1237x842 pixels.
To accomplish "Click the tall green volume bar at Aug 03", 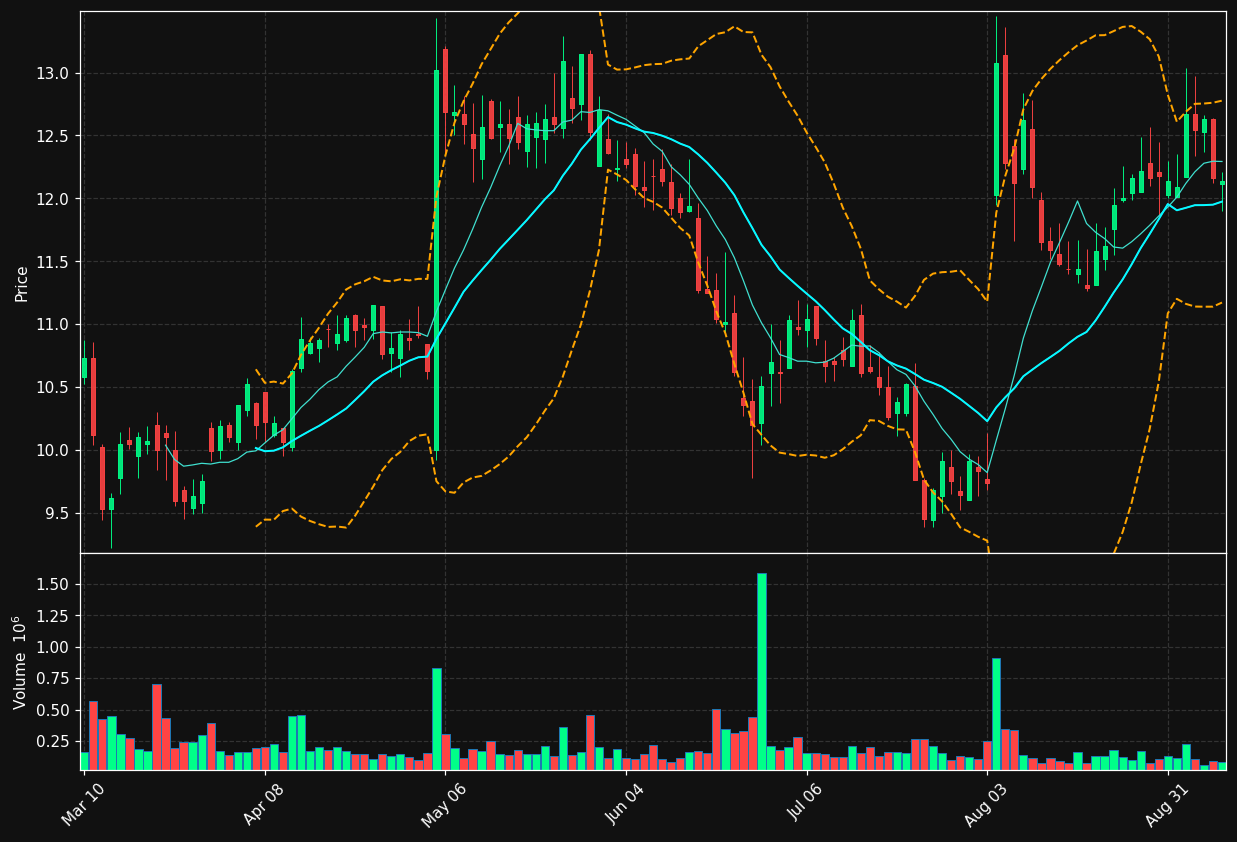I will (996, 714).
